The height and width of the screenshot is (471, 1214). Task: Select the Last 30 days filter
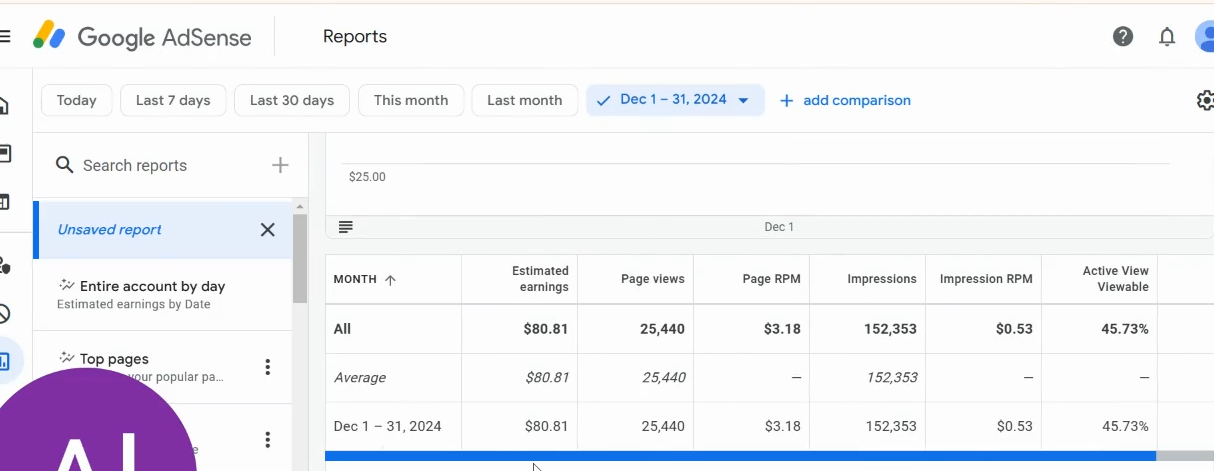click(292, 100)
